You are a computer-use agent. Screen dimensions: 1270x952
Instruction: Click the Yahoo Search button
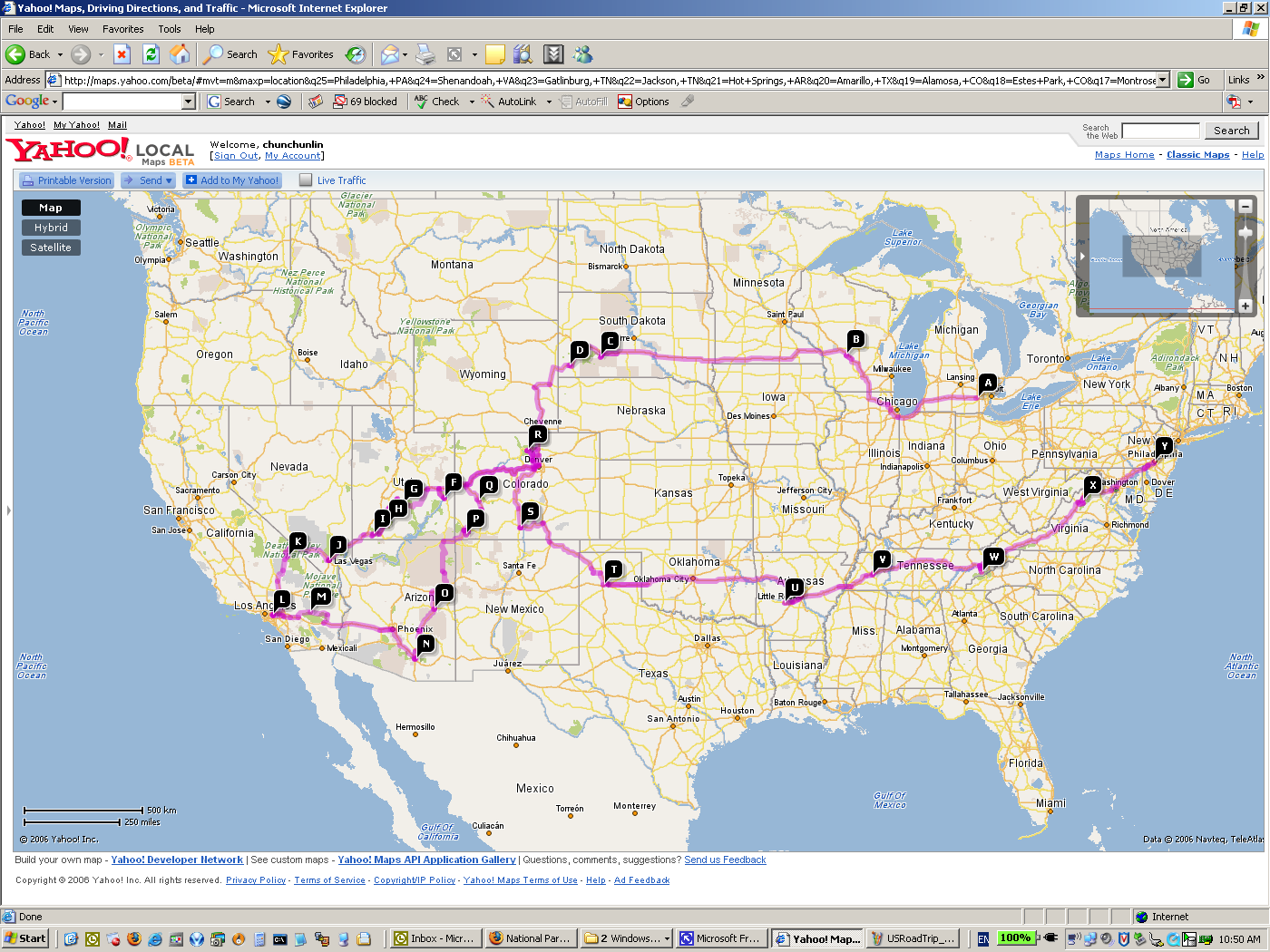pos(1231,131)
